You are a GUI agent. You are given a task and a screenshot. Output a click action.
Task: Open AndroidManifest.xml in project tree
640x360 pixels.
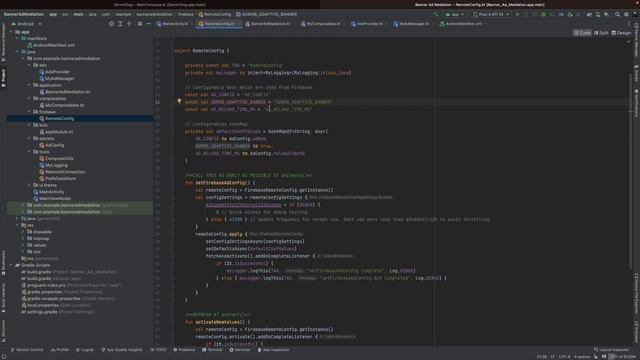pyautogui.click(x=53, y=45)
